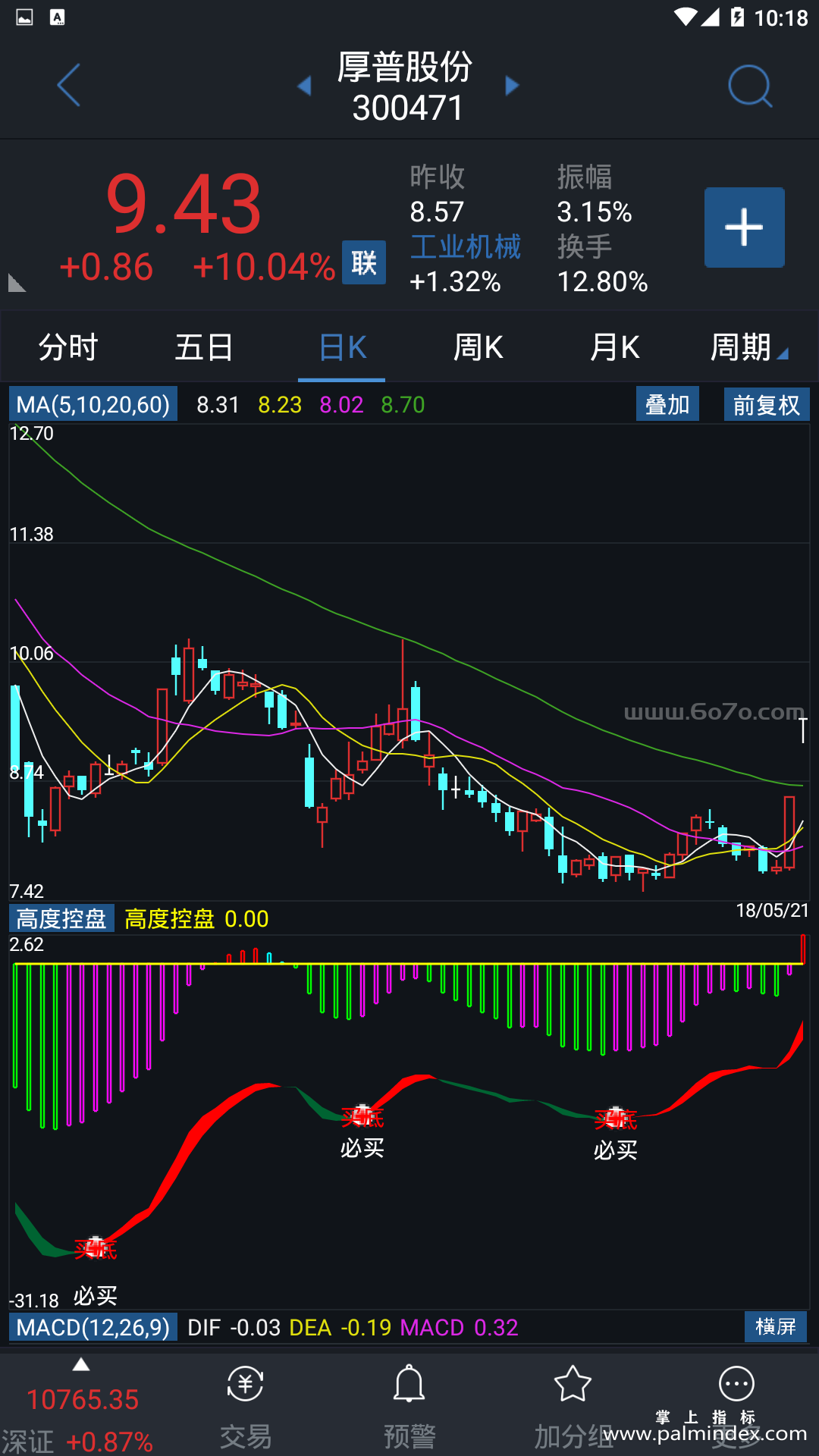Tap the 换手 turnover value 12.80%

tap(603, 282)
